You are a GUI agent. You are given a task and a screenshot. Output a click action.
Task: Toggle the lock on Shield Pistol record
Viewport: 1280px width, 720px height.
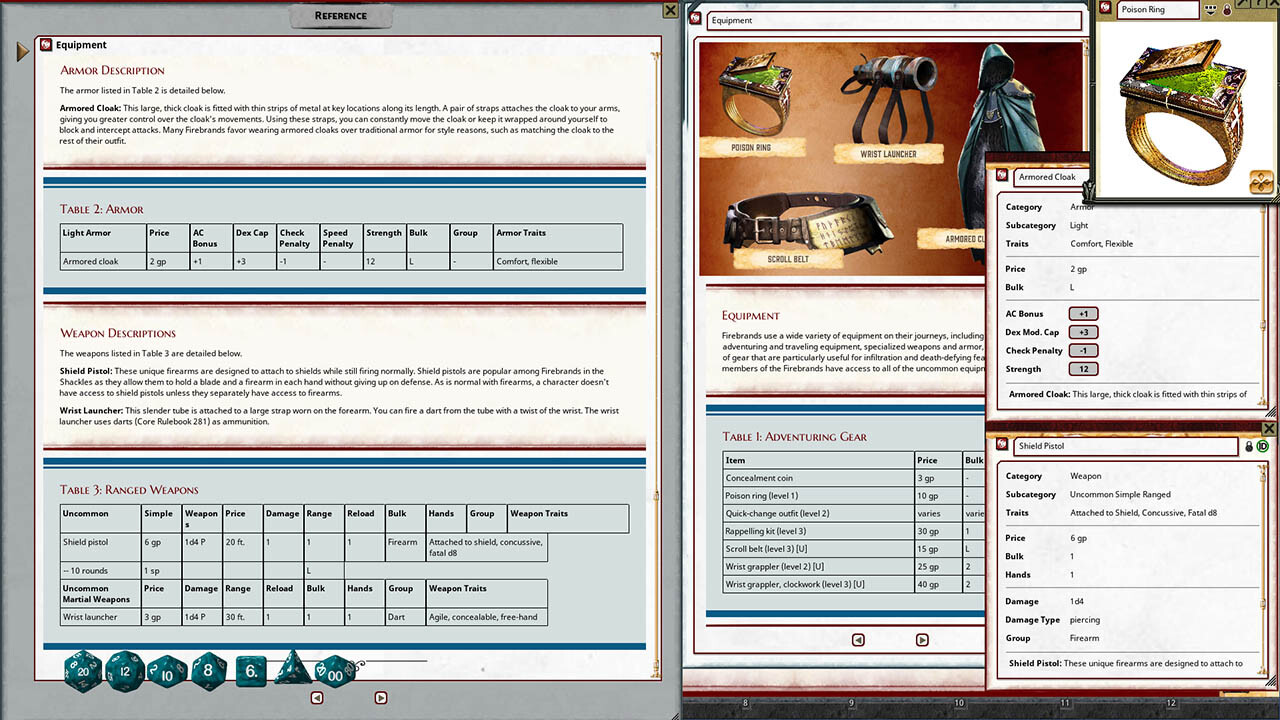1249,446
